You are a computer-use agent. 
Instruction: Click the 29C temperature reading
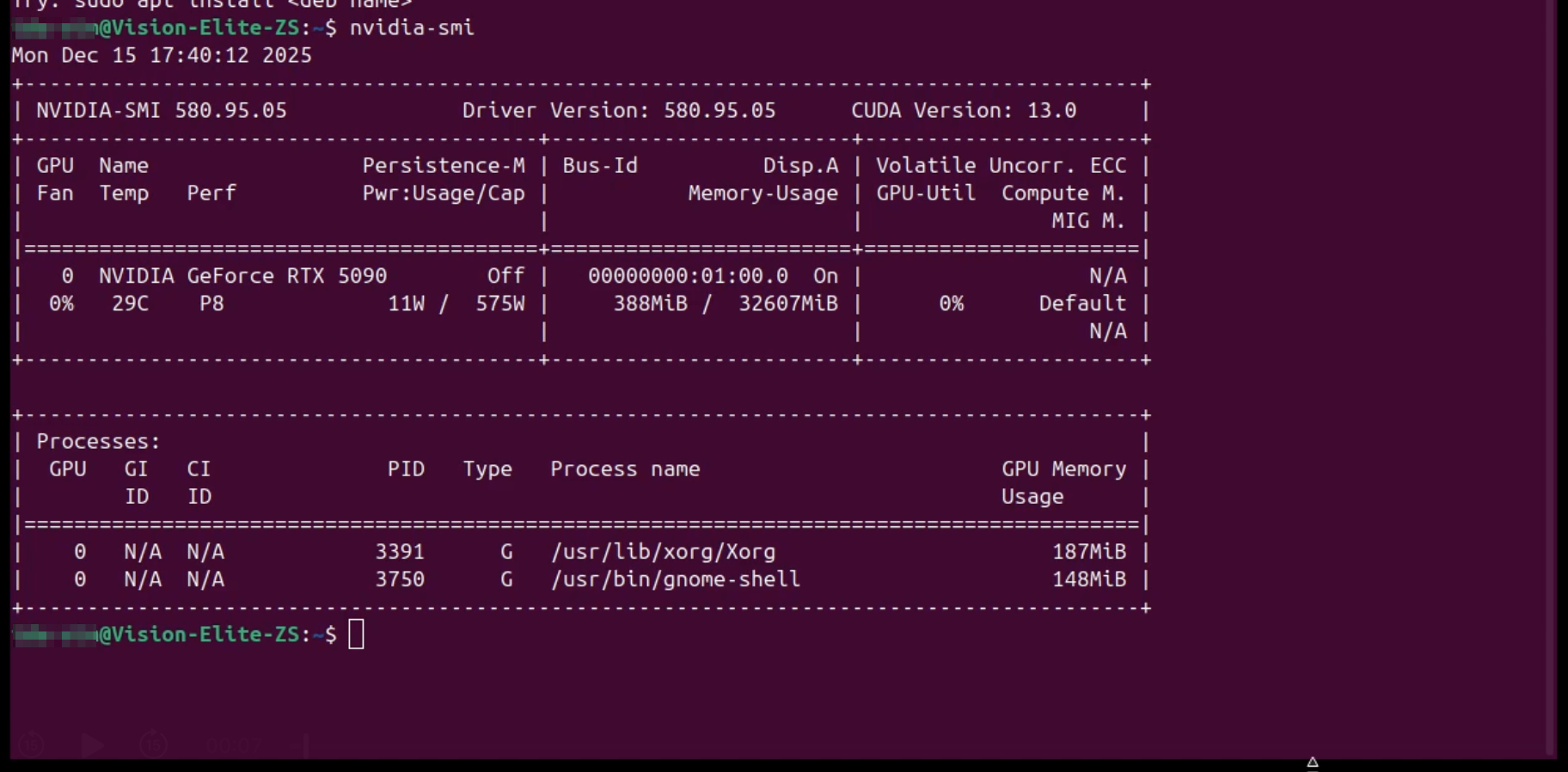[130, 303]
